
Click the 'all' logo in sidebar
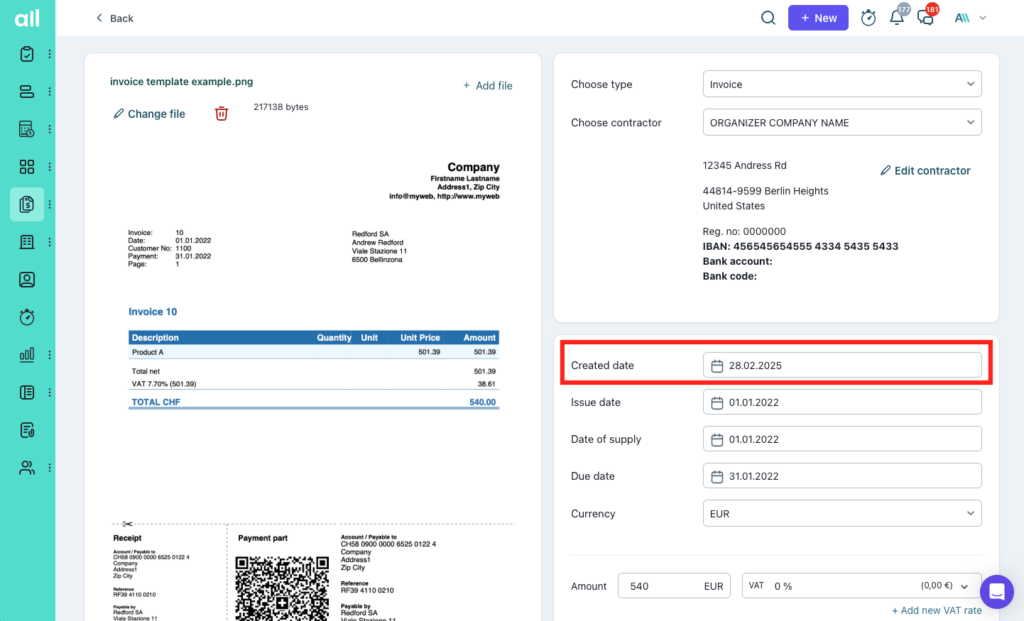(x=27, y=18)
